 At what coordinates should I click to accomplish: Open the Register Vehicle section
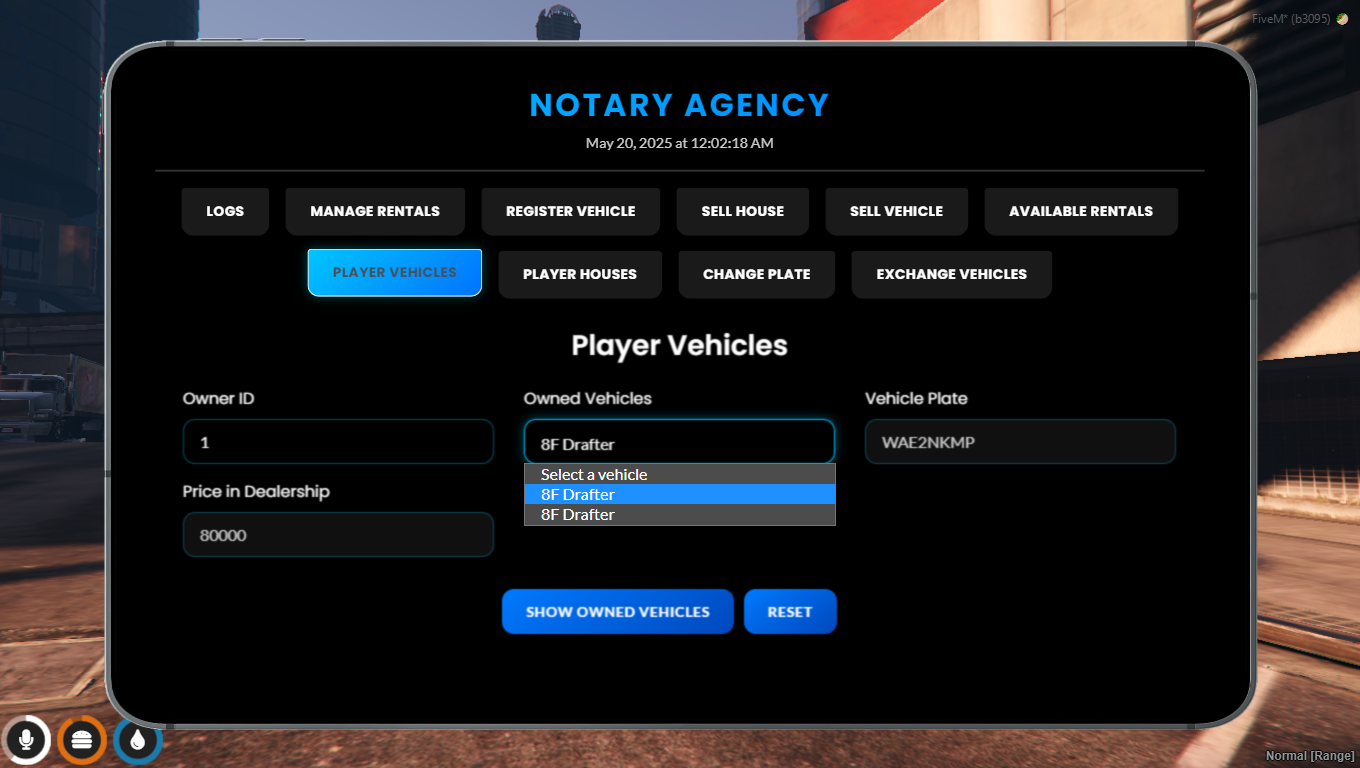point(570,211)
